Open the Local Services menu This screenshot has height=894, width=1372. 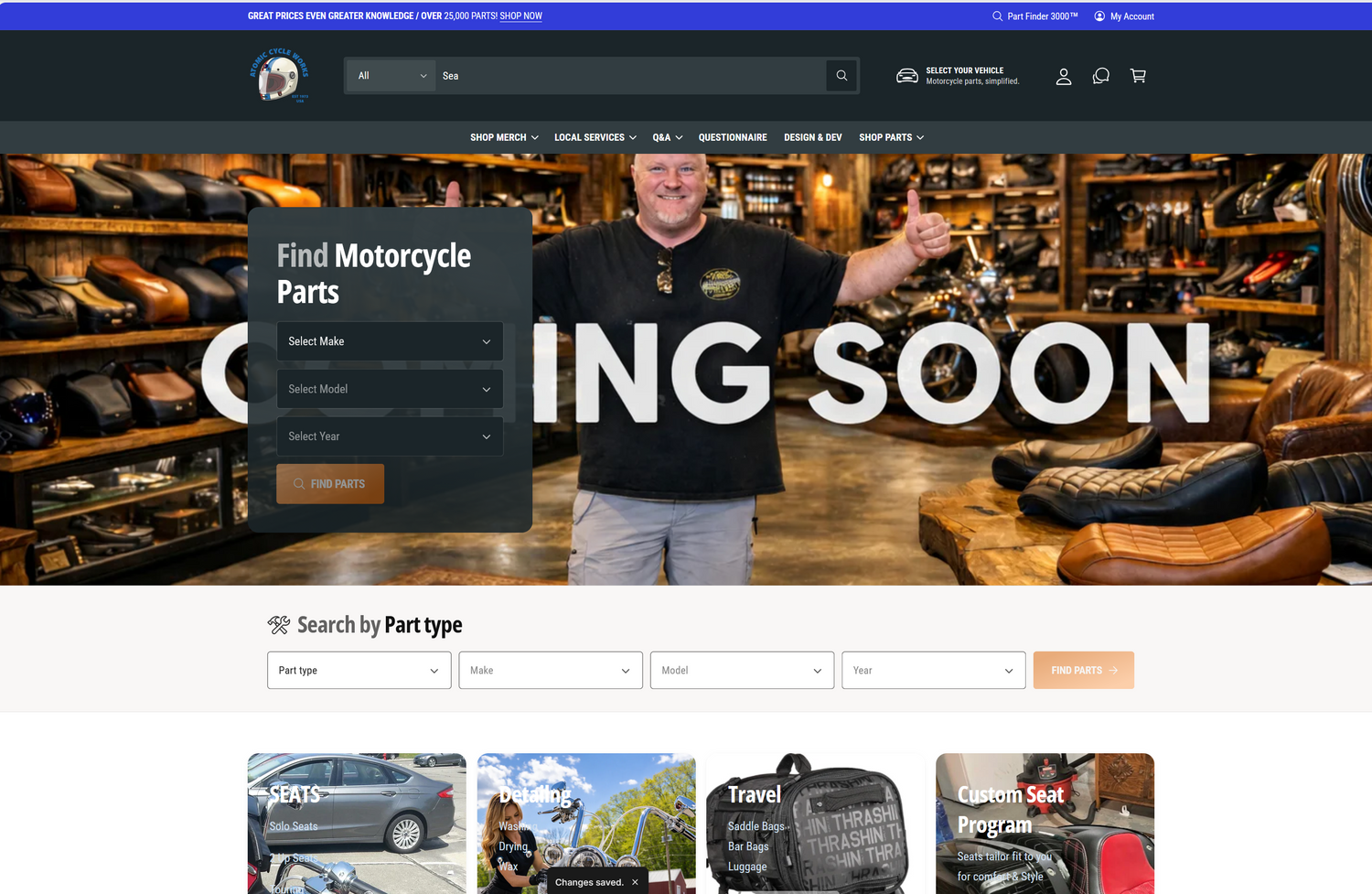595,137
